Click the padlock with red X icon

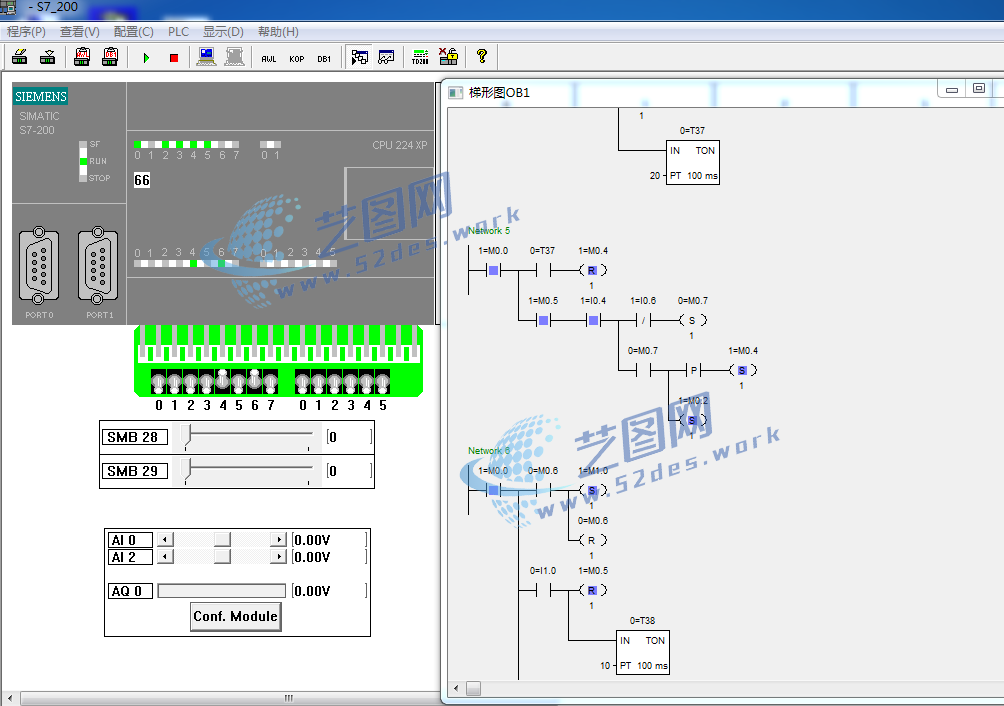[448, 57]
